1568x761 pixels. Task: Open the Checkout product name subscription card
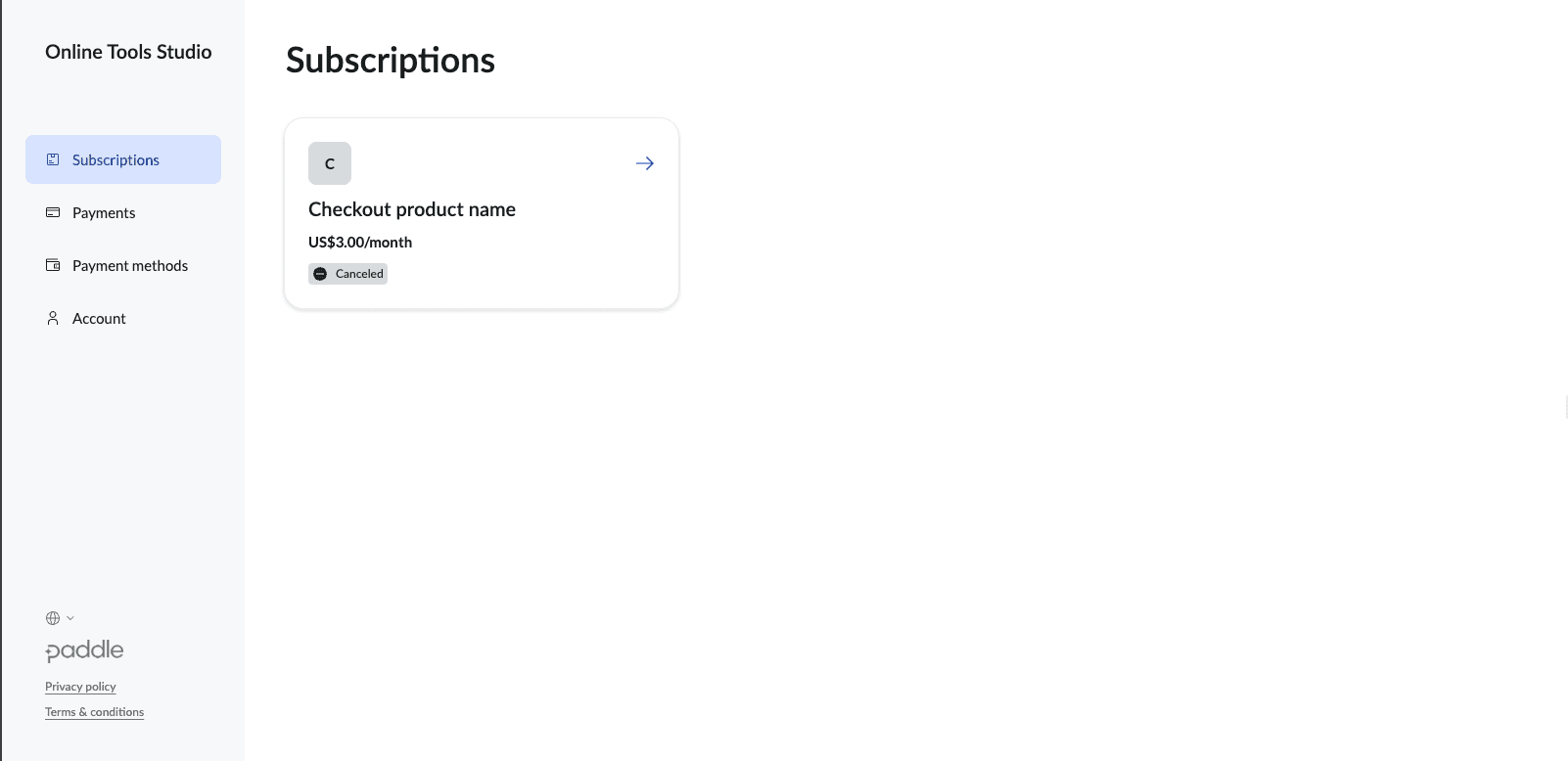click(x=481, y=213)
